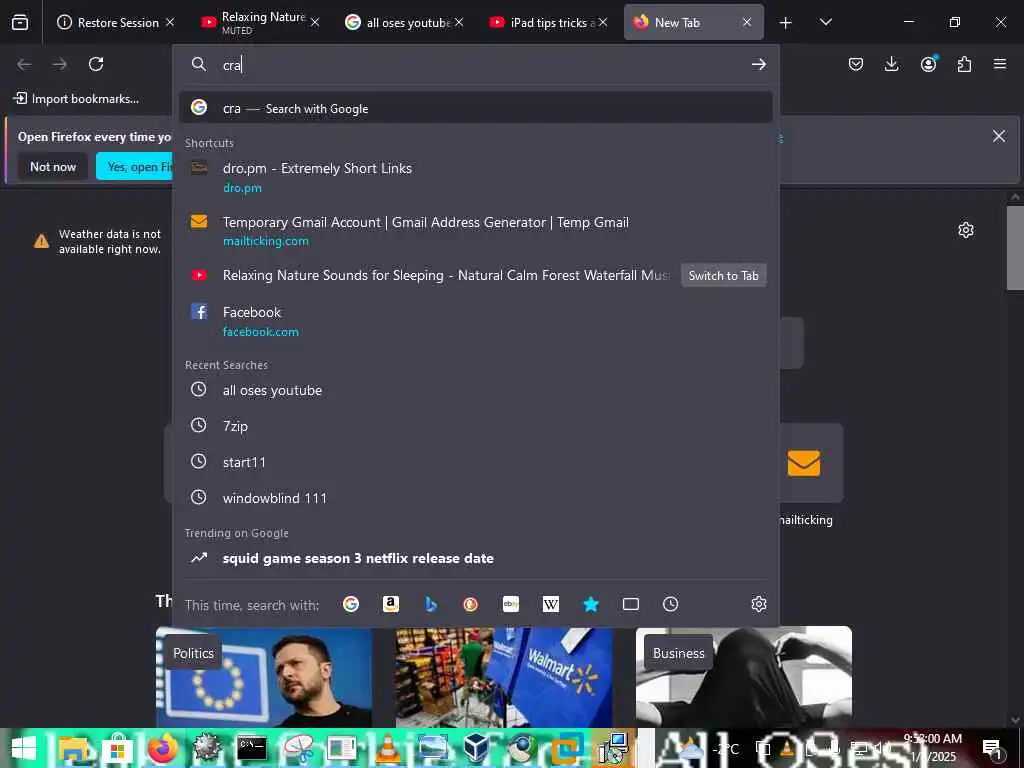Open search settings gear in the address bar dropdown

click(758, 604)
